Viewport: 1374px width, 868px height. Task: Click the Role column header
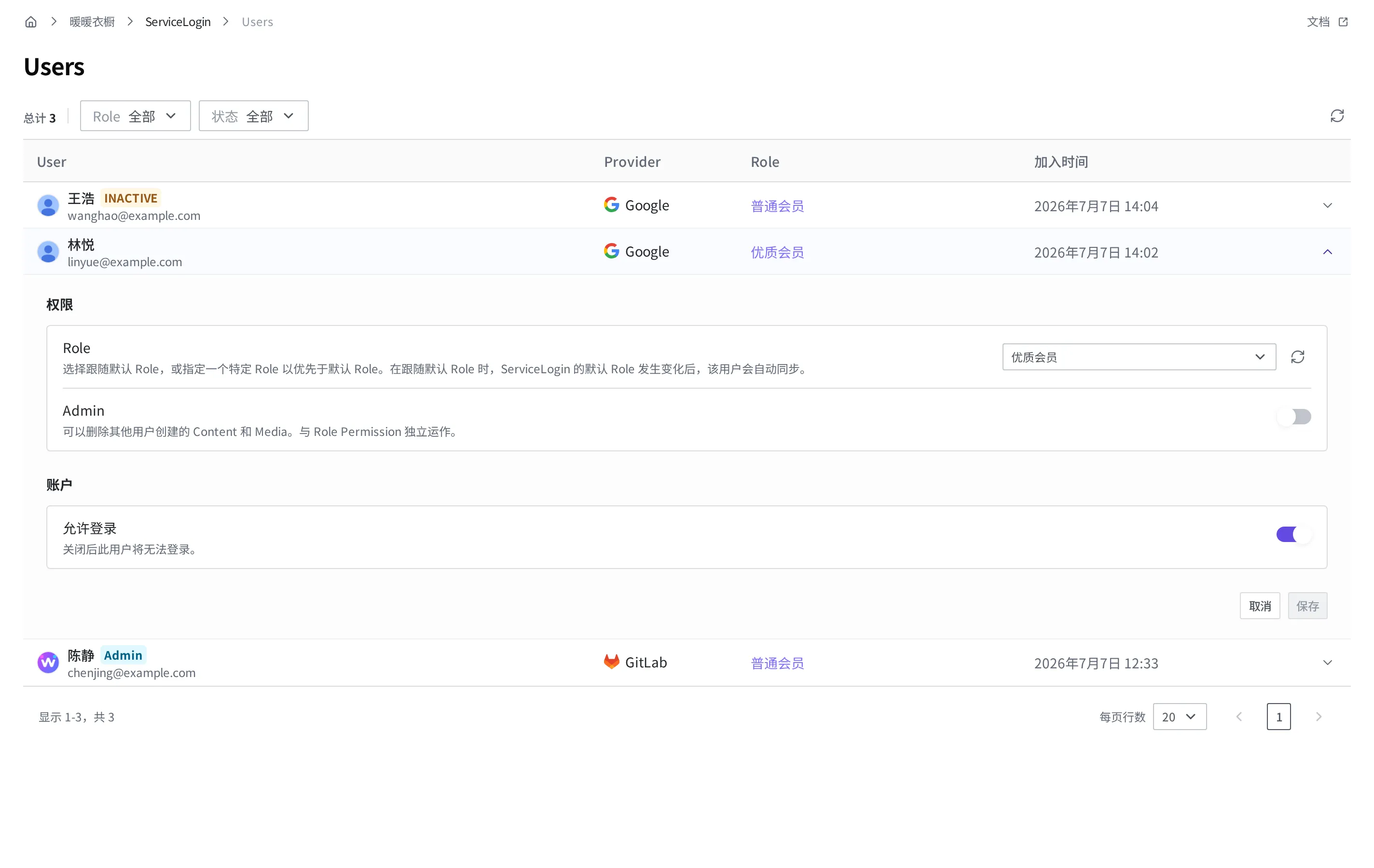[x=765, y=162]
